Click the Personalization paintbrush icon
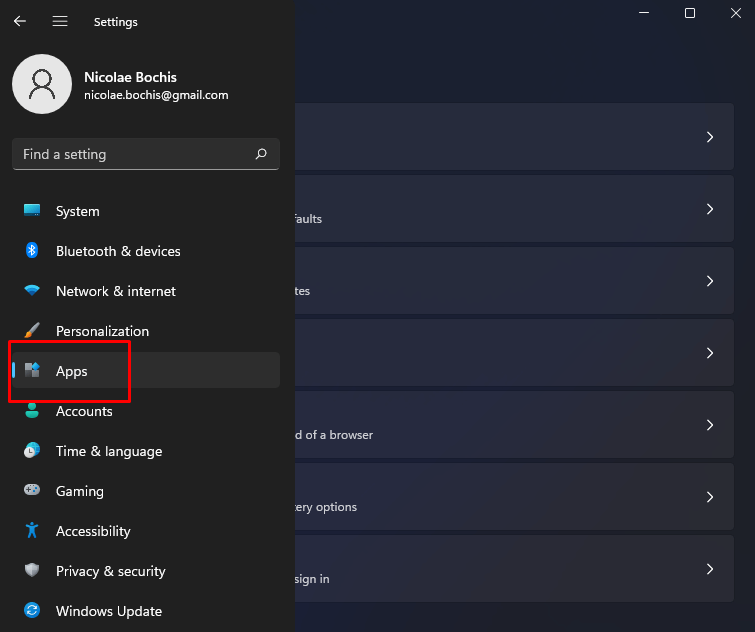Screen dimensions: 755x632 pyautogui.click(x=32, y=331)
